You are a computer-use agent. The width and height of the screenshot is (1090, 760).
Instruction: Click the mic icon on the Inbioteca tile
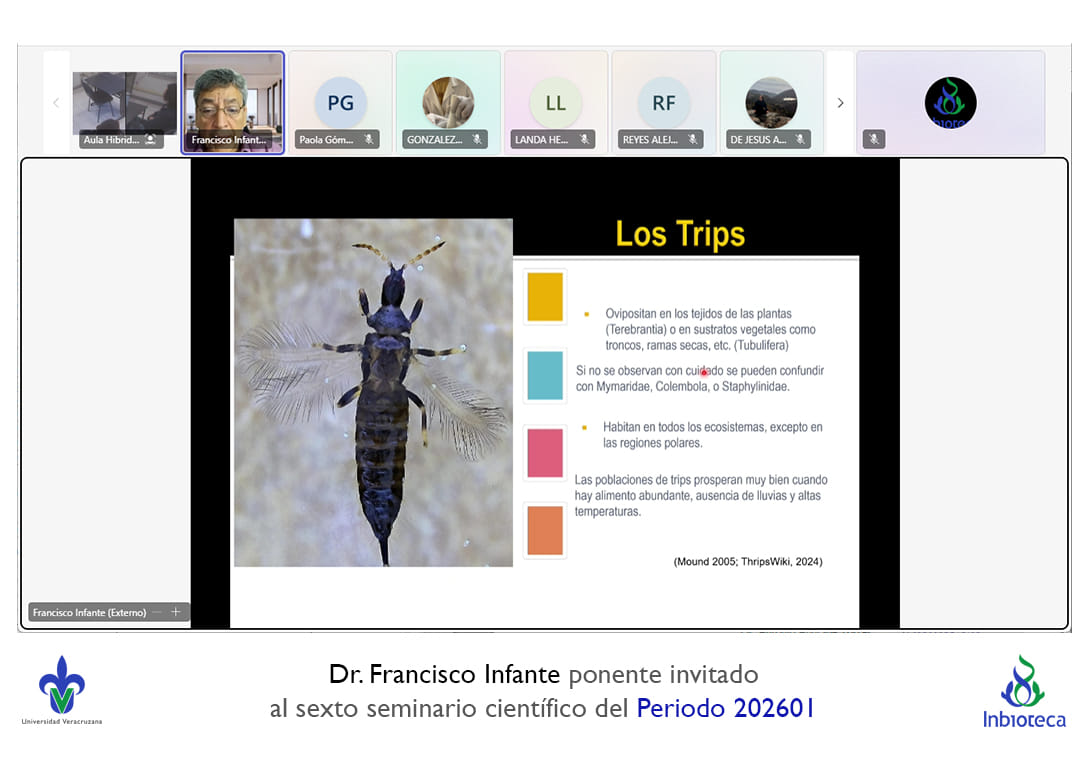click(874, 140)
